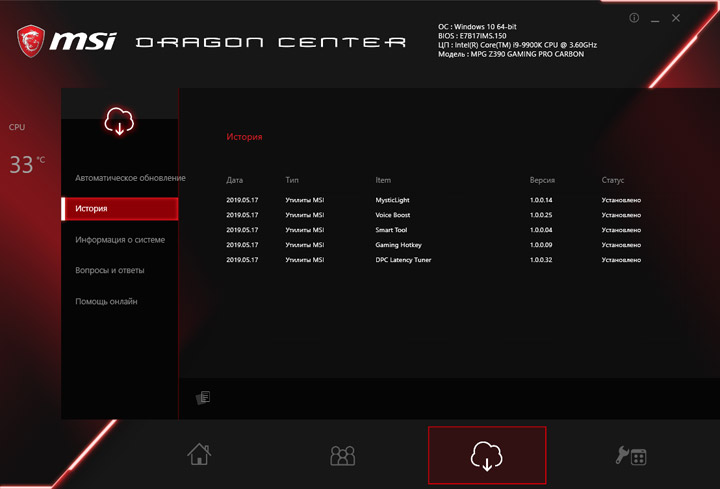The image size is (720, 489).
Task: Click the date of the MysticLight row
Action: 242,200
